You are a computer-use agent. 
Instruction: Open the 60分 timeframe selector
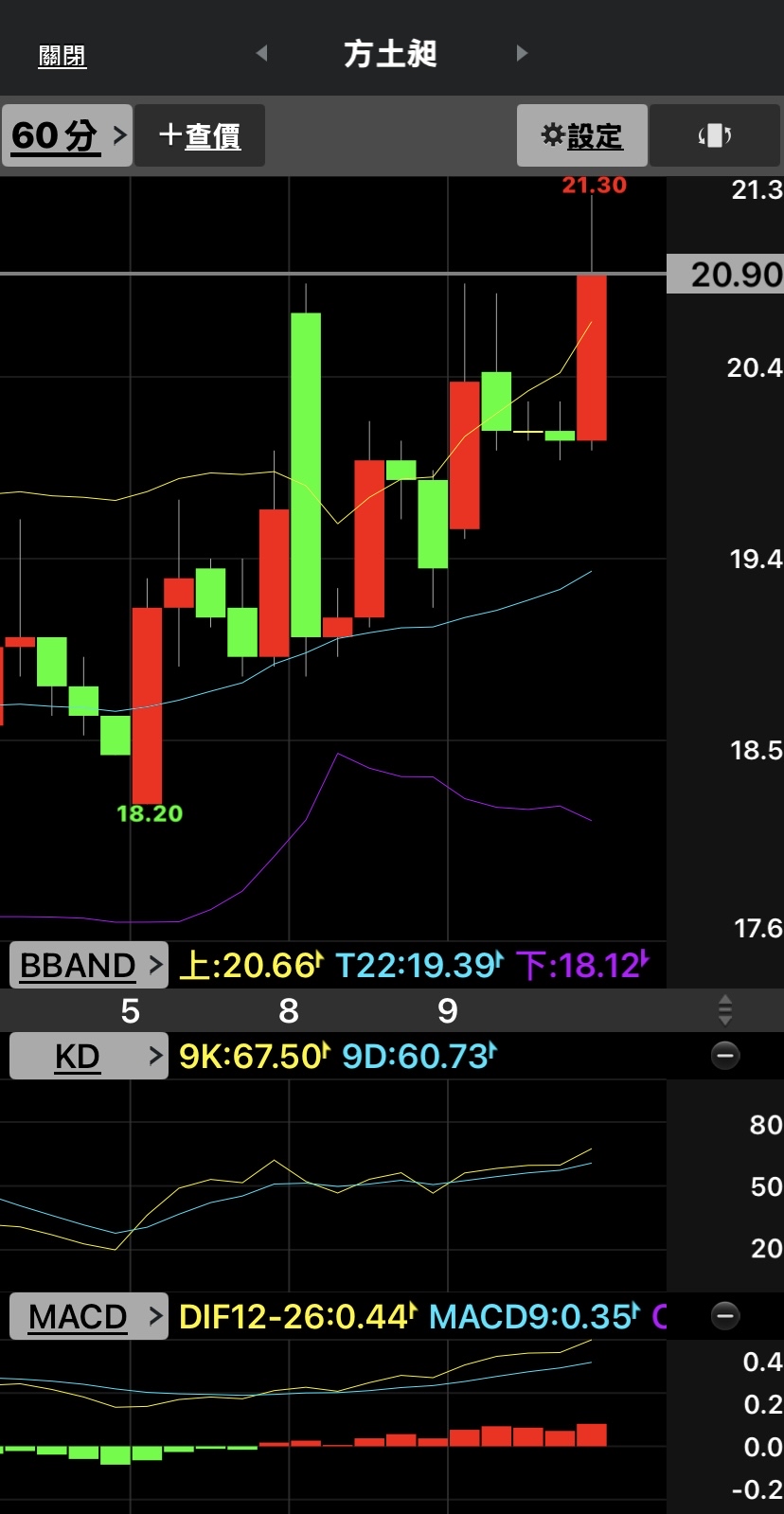point(67,135)
